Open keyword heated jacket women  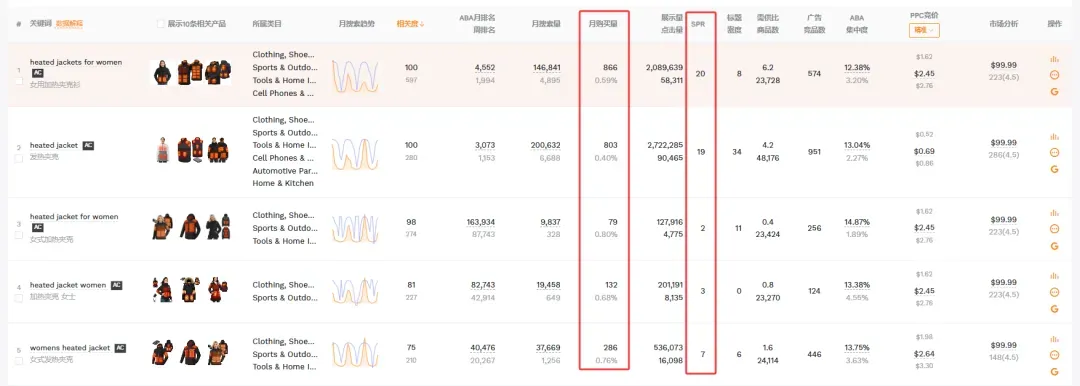[x=68, y=285]
